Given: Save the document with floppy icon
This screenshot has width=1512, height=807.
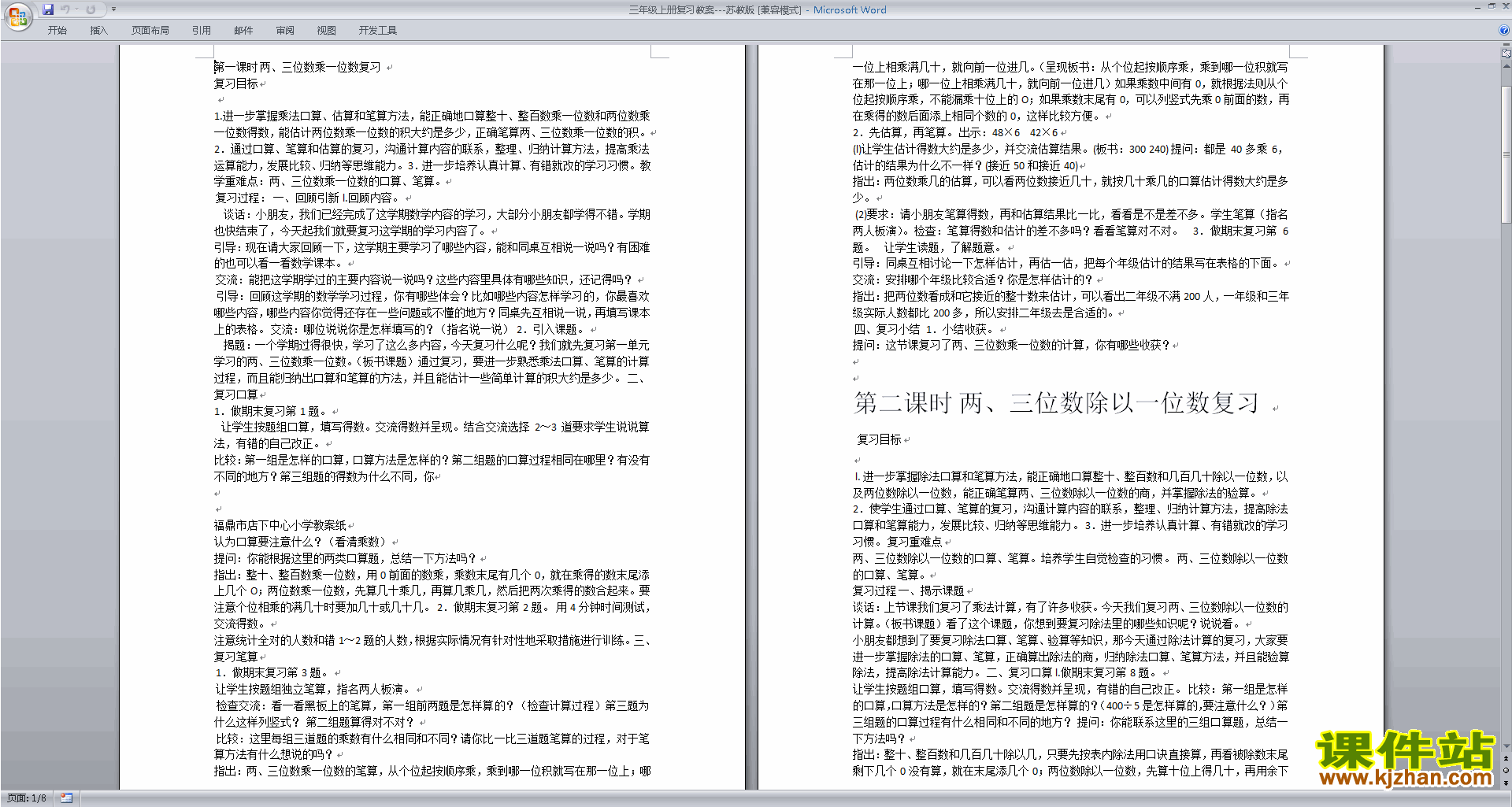Looking at the screenshot, I should pos(48,9).
